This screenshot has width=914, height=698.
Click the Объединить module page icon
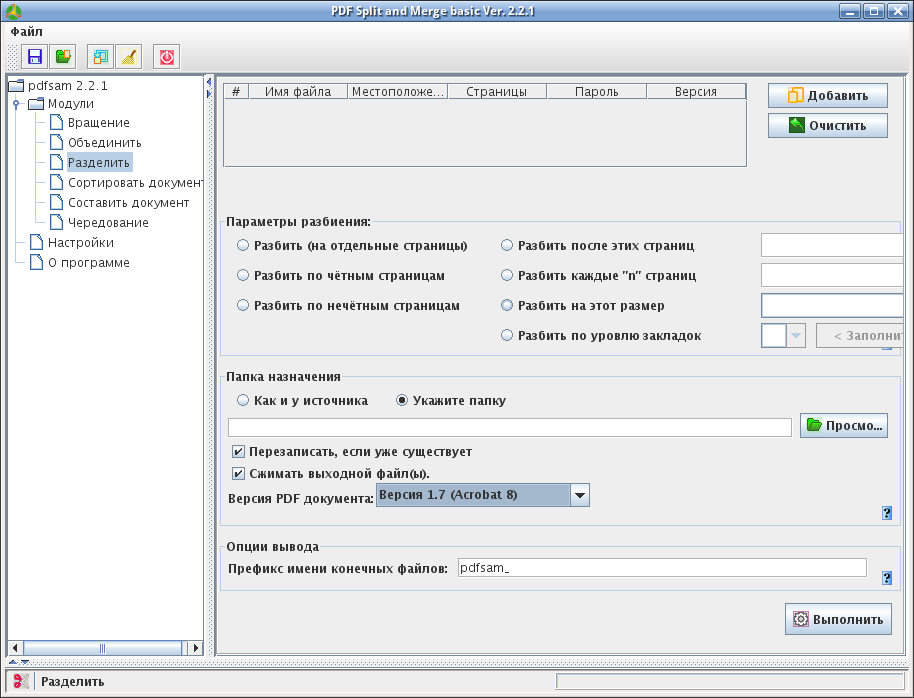click(57, 142)
